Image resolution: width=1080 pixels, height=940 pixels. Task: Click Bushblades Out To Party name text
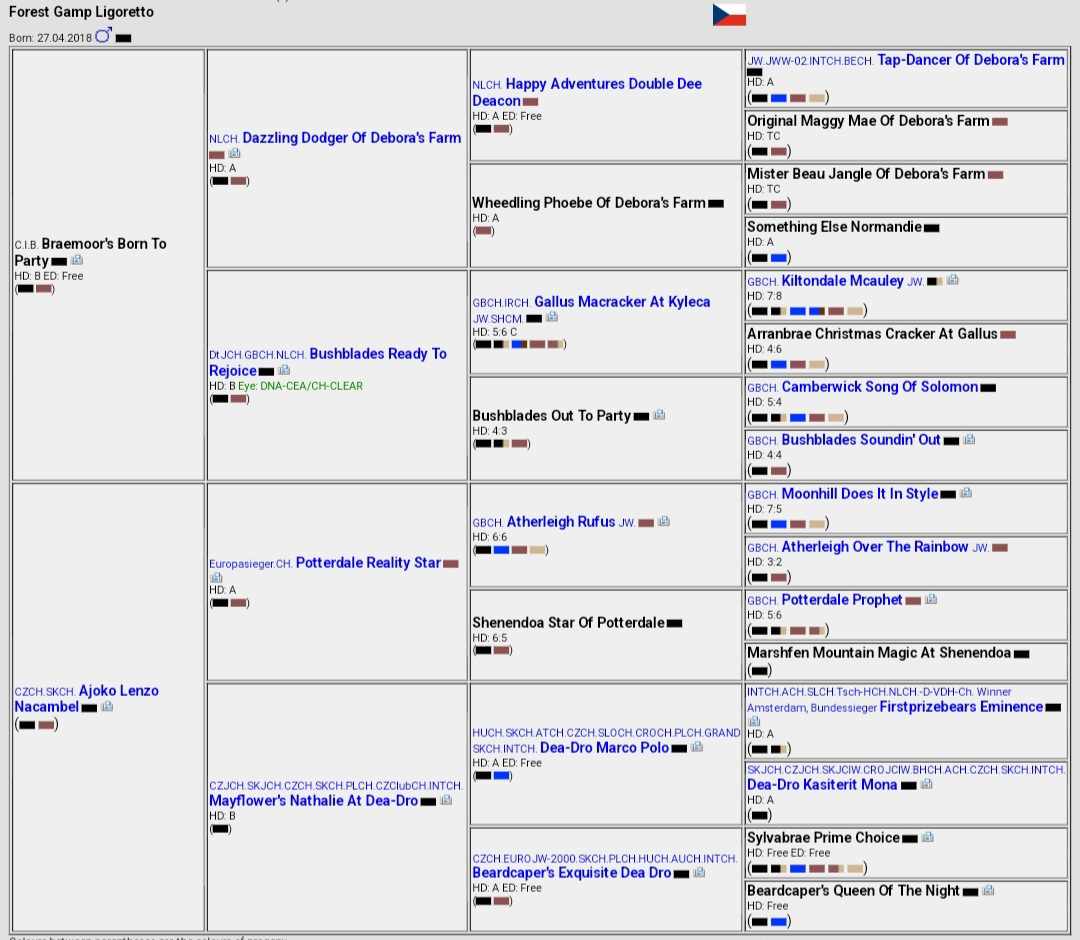tap(551, 415)
